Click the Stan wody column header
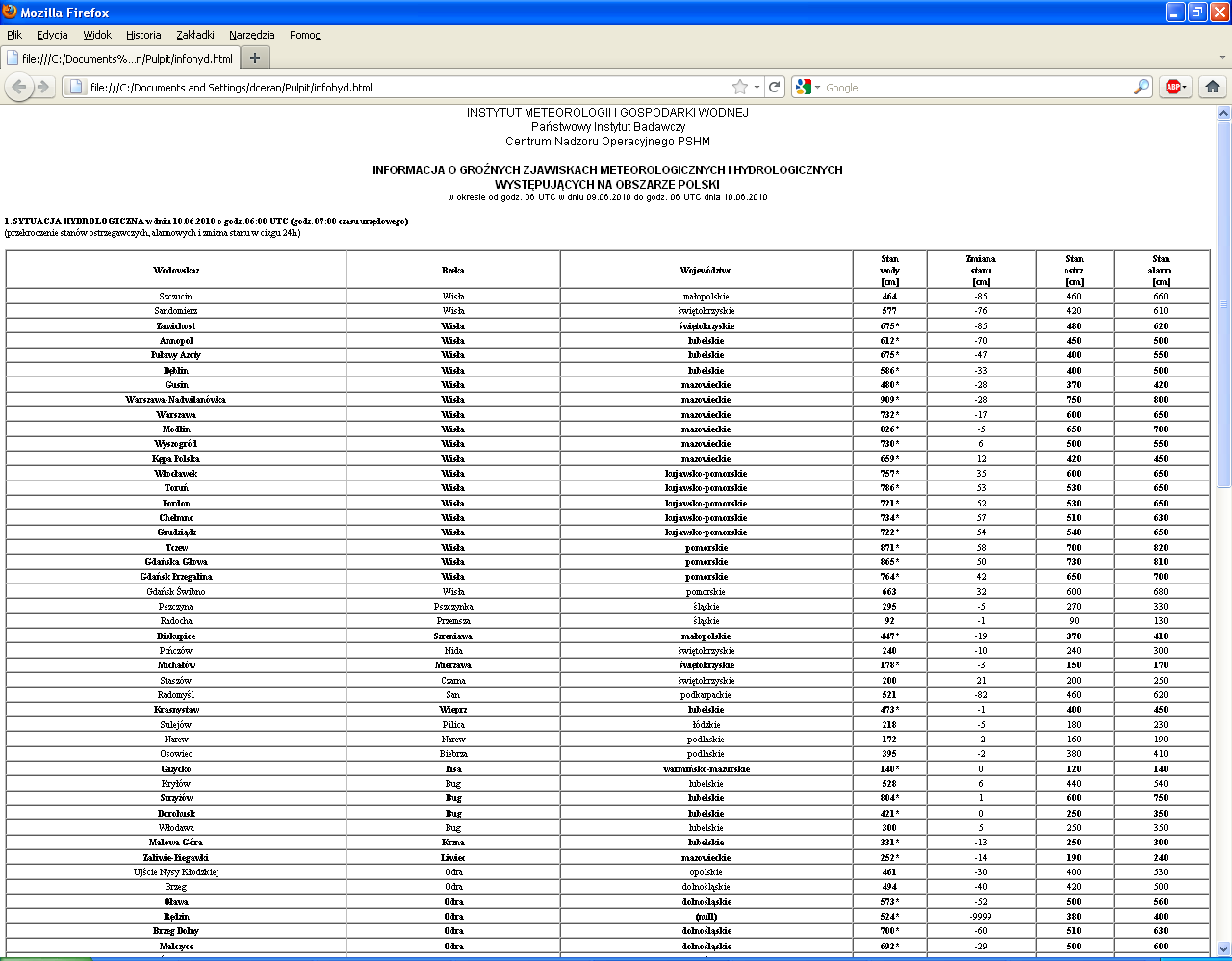Image resolution: width=1232 pixels, height=961 pixels. (889, 270)
